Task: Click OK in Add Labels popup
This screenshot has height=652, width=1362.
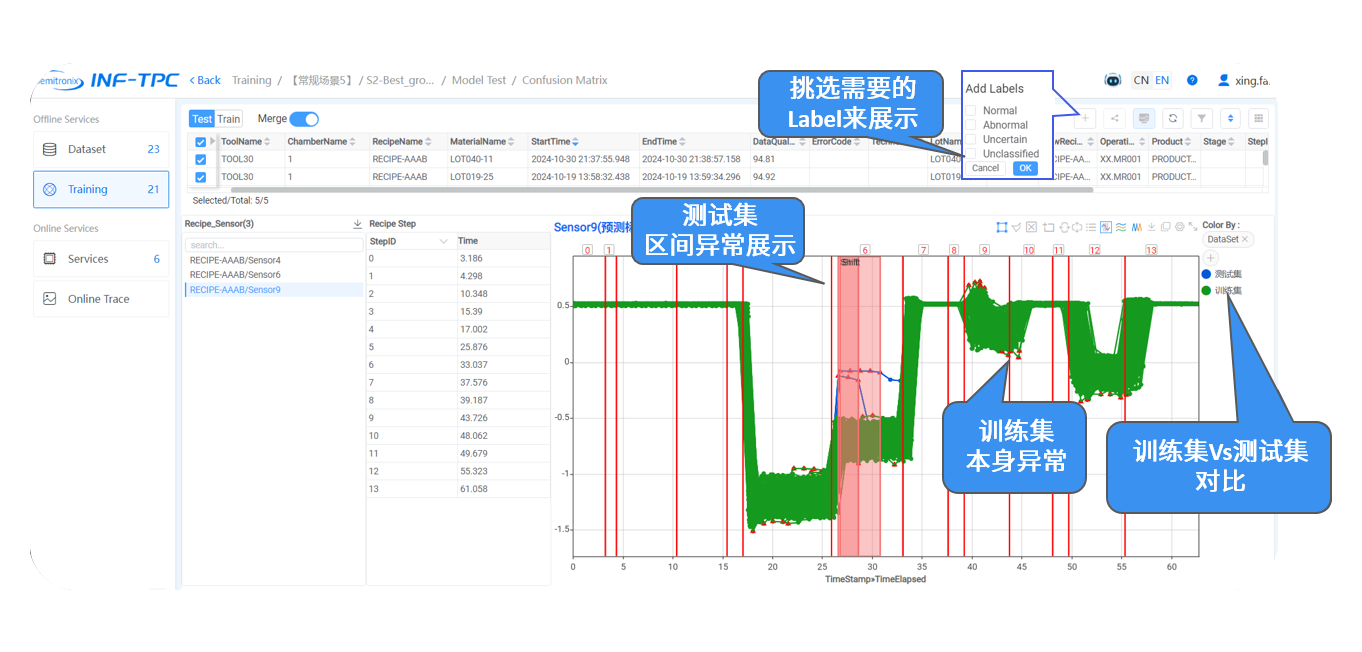Action: (x=1025, y=168)
